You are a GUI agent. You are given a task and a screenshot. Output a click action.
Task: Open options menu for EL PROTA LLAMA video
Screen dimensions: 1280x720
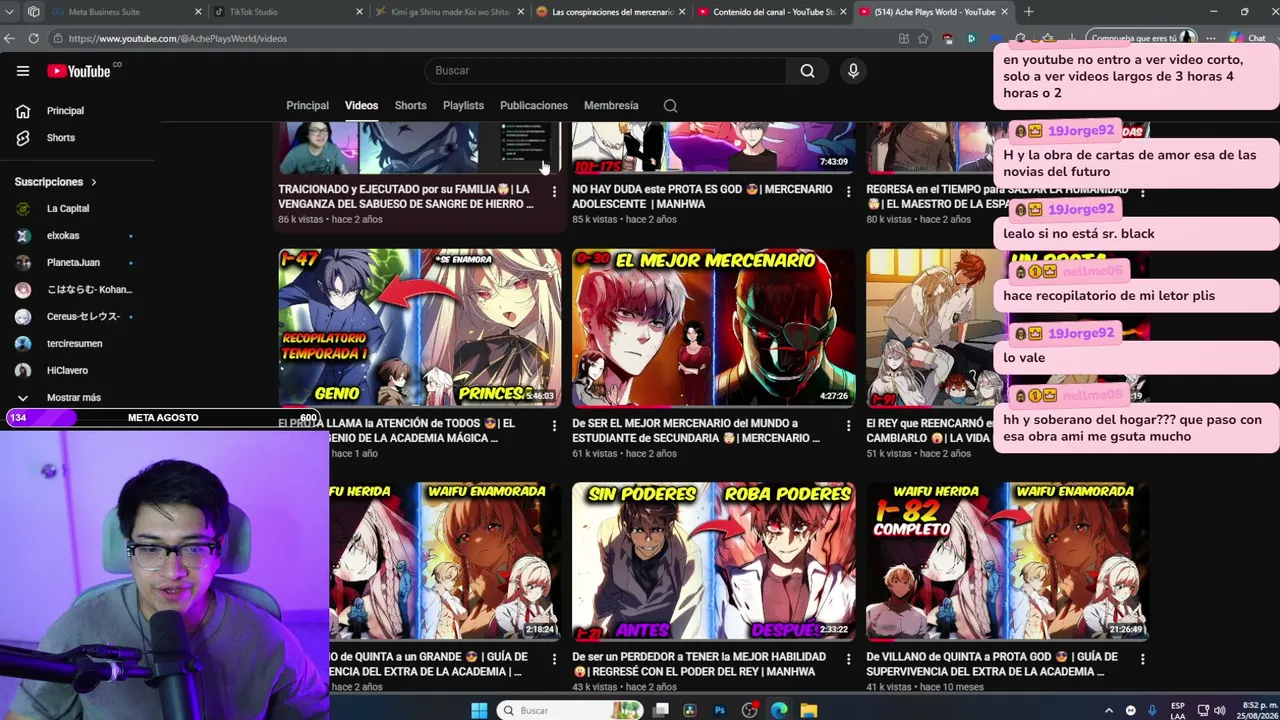[x=554, y=426]
